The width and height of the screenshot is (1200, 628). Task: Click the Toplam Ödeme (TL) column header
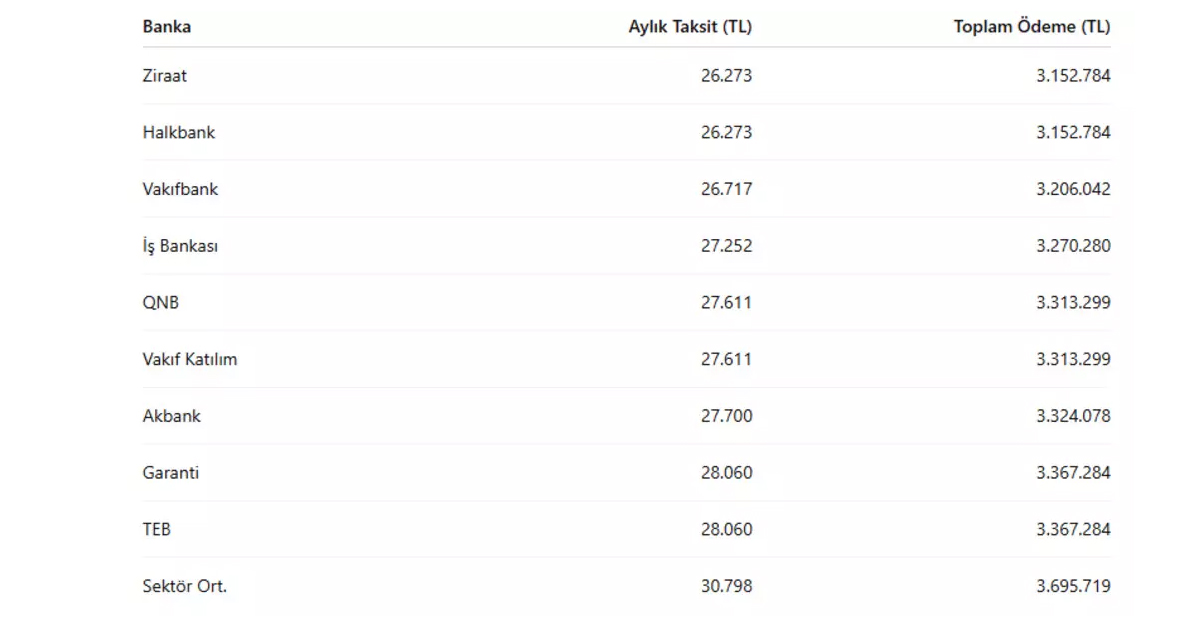1031,27
